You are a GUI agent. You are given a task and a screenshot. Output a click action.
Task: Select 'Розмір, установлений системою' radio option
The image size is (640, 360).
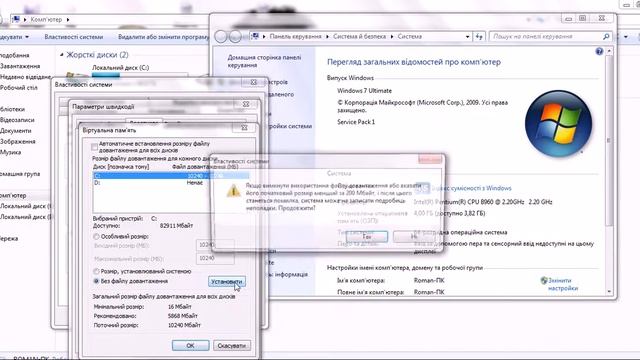coord(96,271)
